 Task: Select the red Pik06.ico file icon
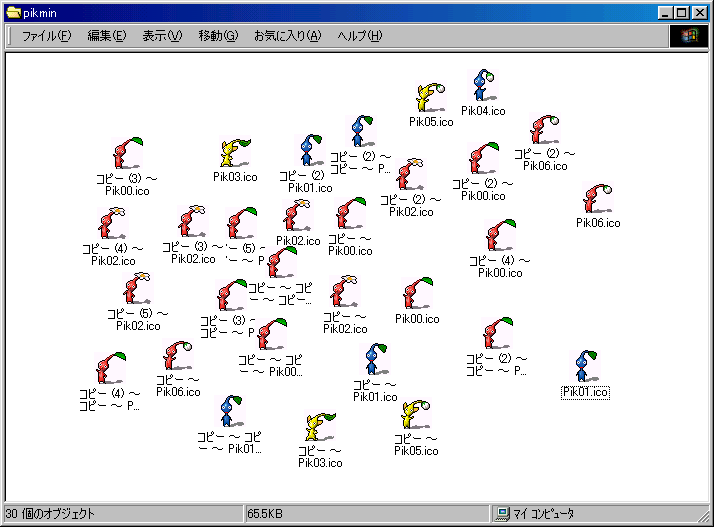pos(598,198)
